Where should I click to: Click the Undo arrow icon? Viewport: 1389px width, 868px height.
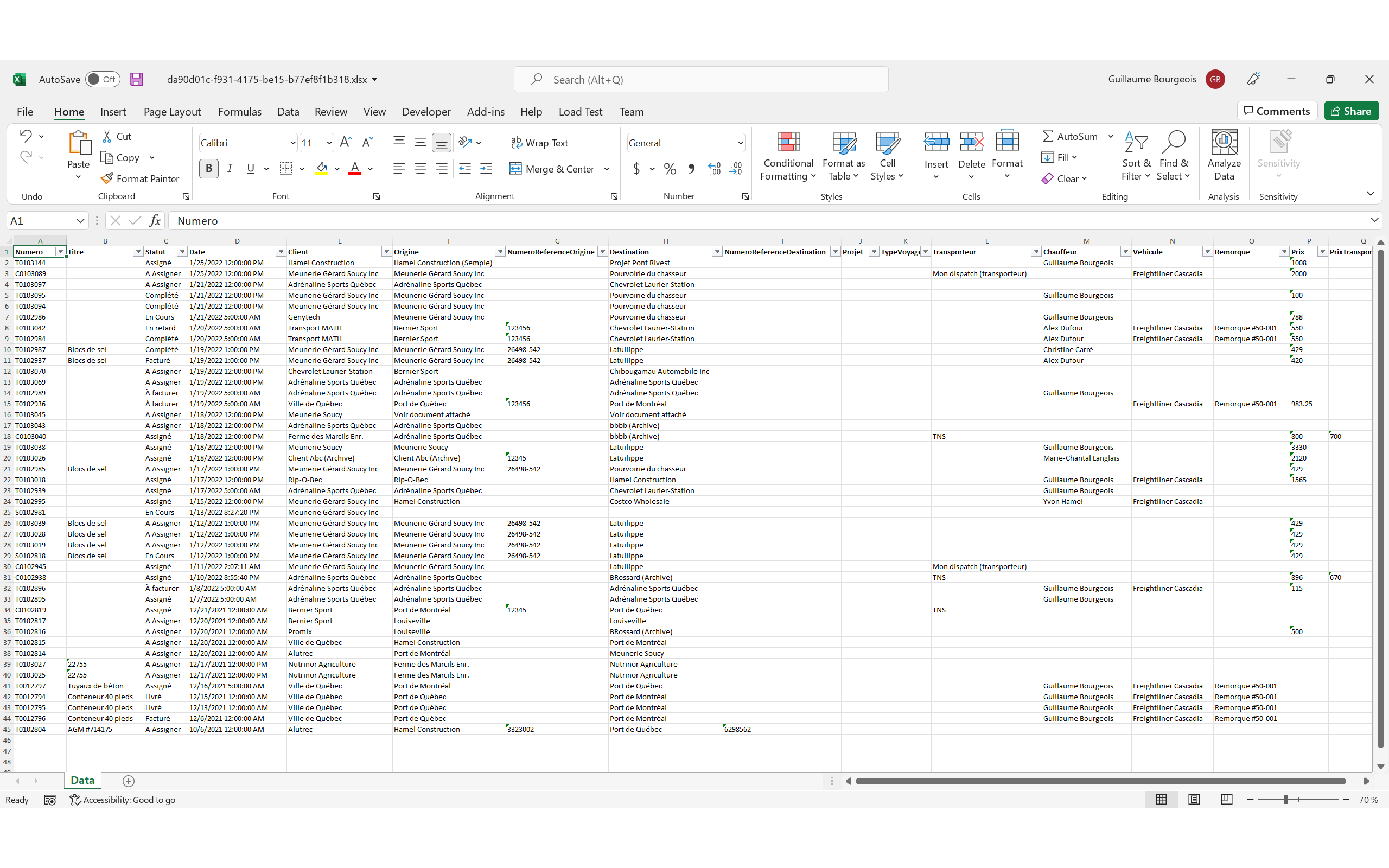(x=26, y=136)
